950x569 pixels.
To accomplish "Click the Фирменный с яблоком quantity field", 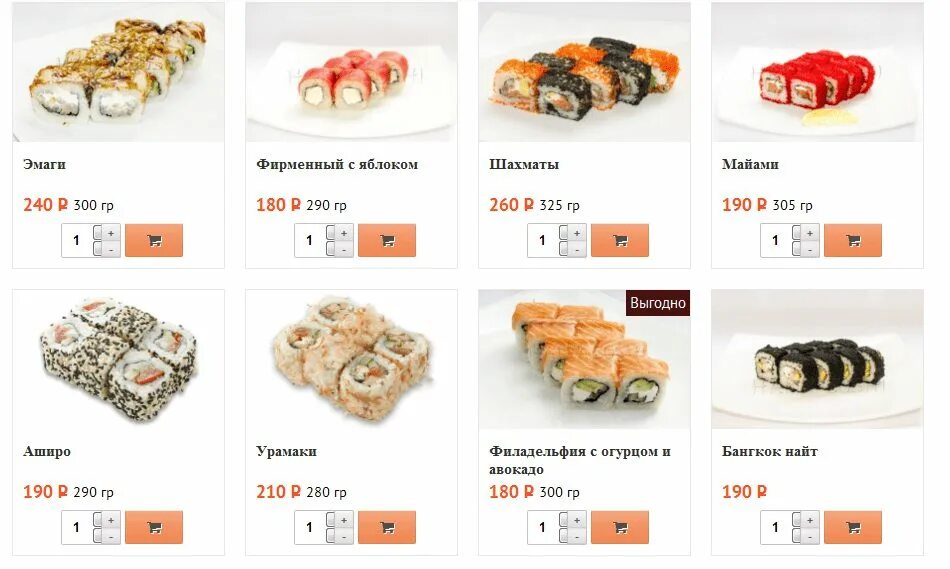I will (x=310, y=241).
